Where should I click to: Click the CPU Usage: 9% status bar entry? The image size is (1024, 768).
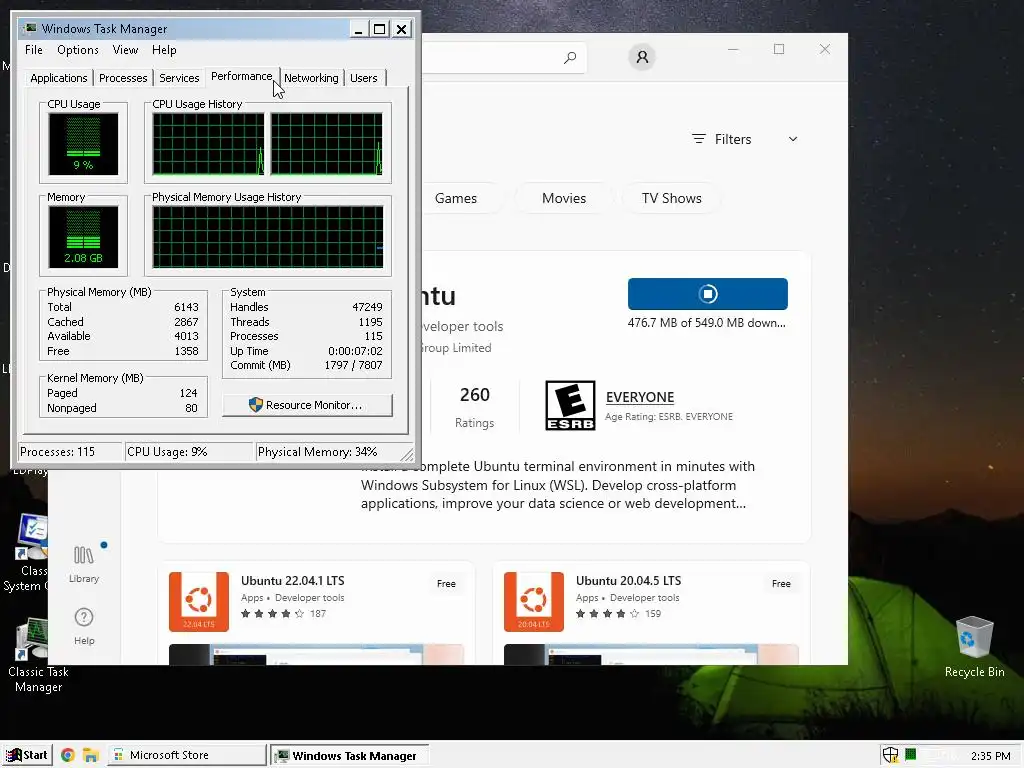click(x=188, y=452)
